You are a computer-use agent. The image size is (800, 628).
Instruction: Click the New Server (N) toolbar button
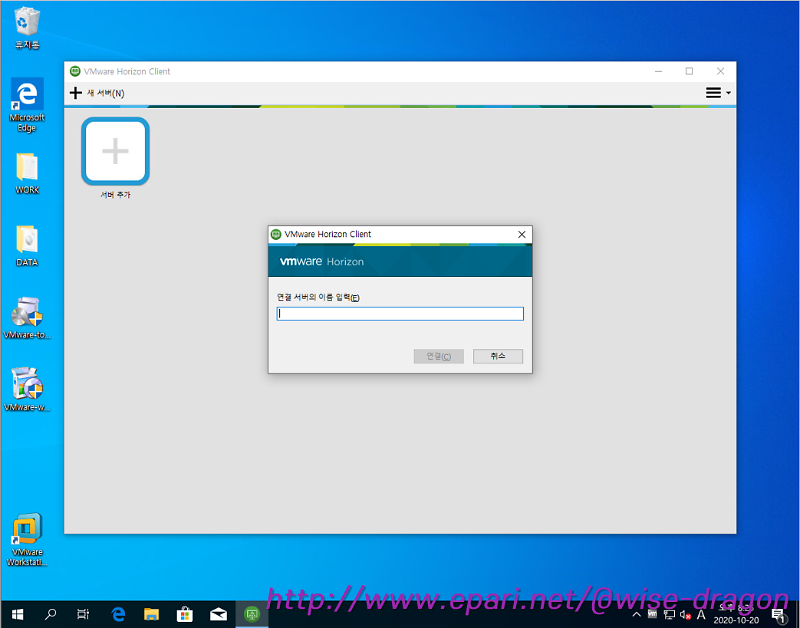coord(97,93)
